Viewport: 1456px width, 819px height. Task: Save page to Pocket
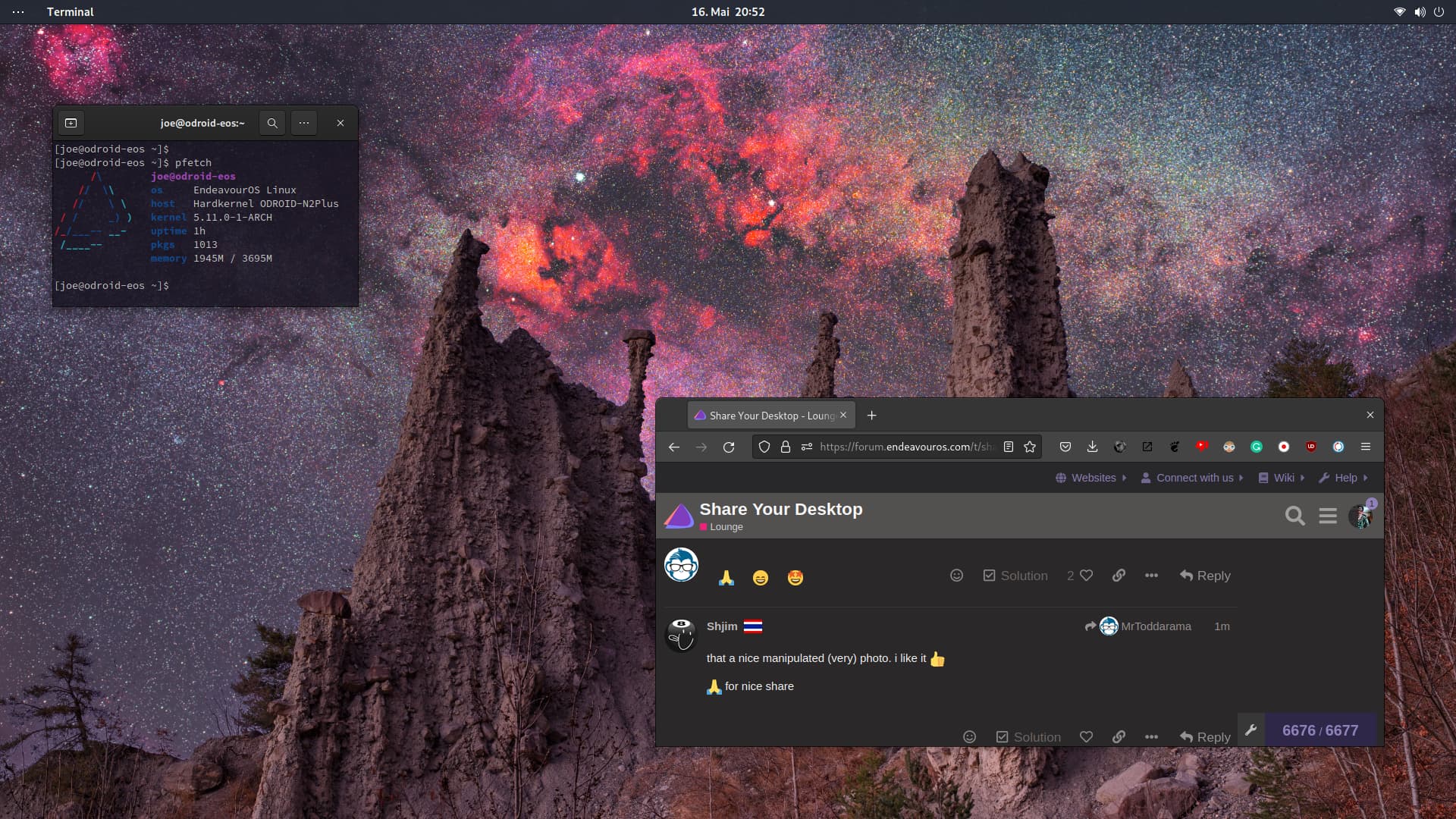[x=1065, y=447]
